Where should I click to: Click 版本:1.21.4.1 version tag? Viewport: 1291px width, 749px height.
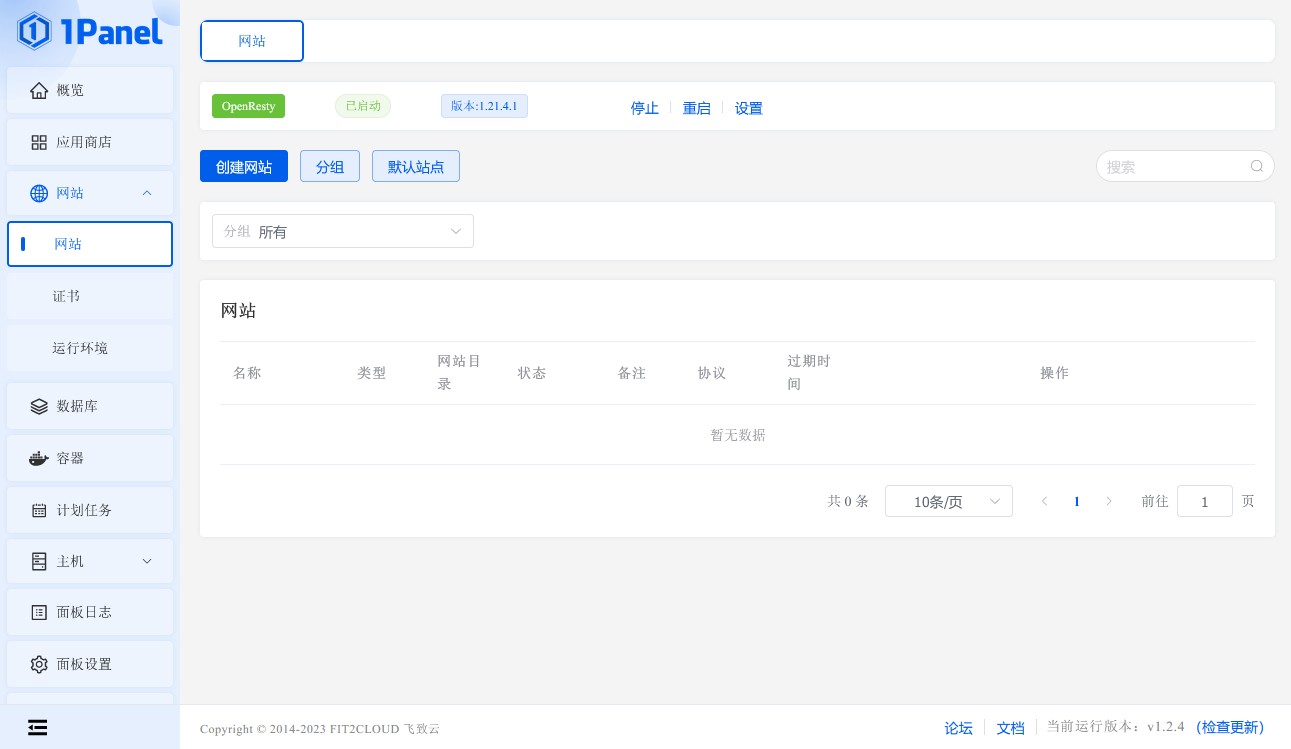coord(484,106)
